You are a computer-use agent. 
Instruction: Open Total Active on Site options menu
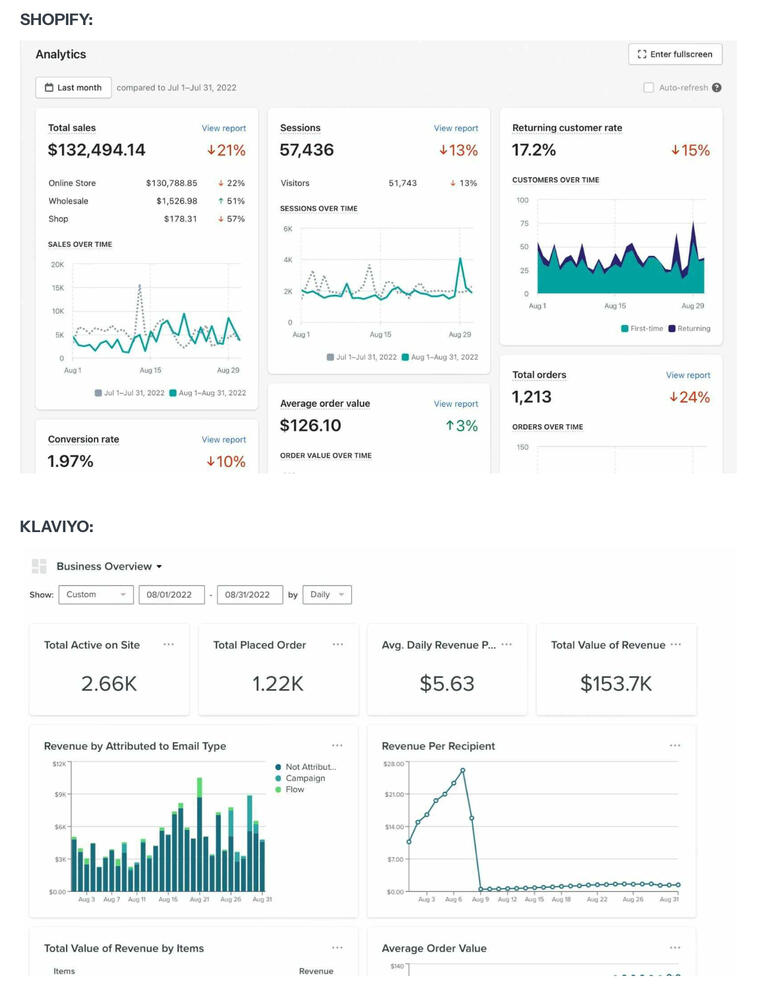click(x=169, y=645)
